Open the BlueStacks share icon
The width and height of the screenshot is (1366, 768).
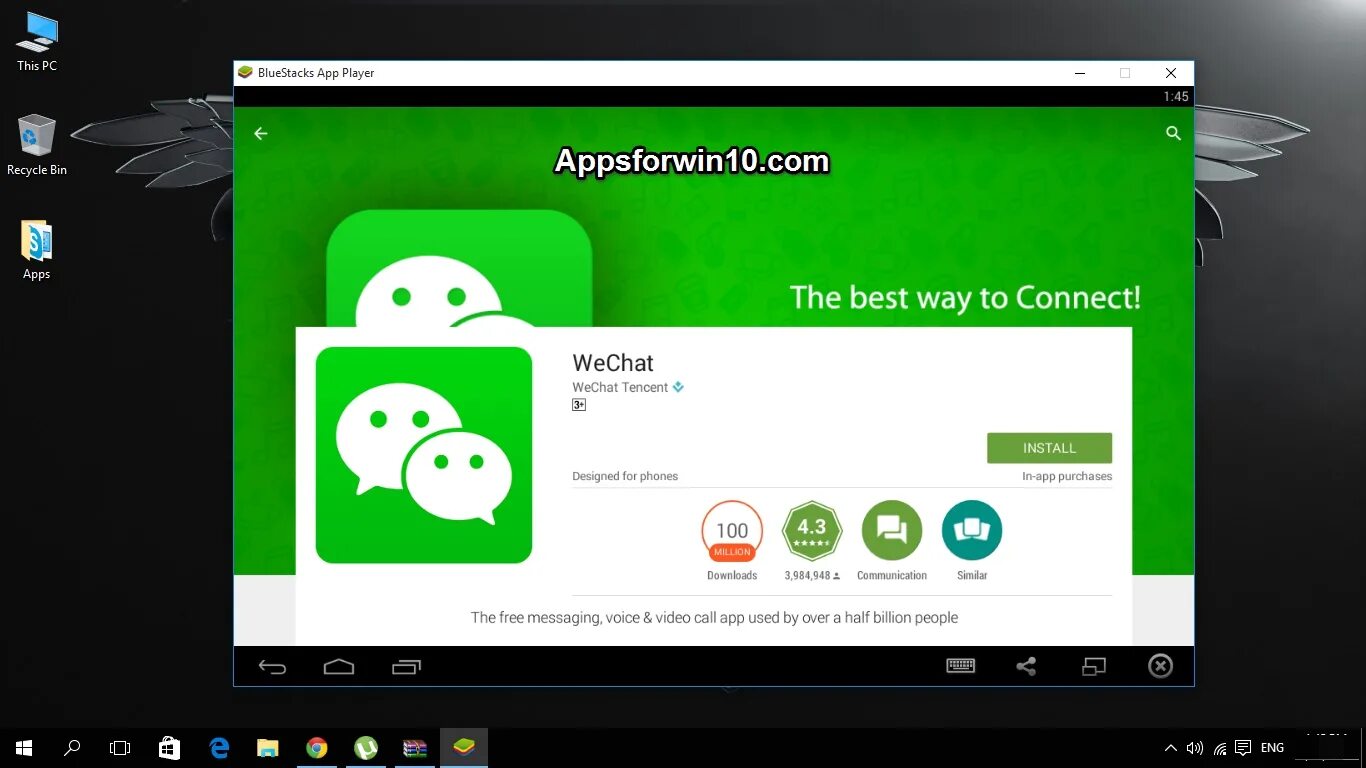[1026, 666]
